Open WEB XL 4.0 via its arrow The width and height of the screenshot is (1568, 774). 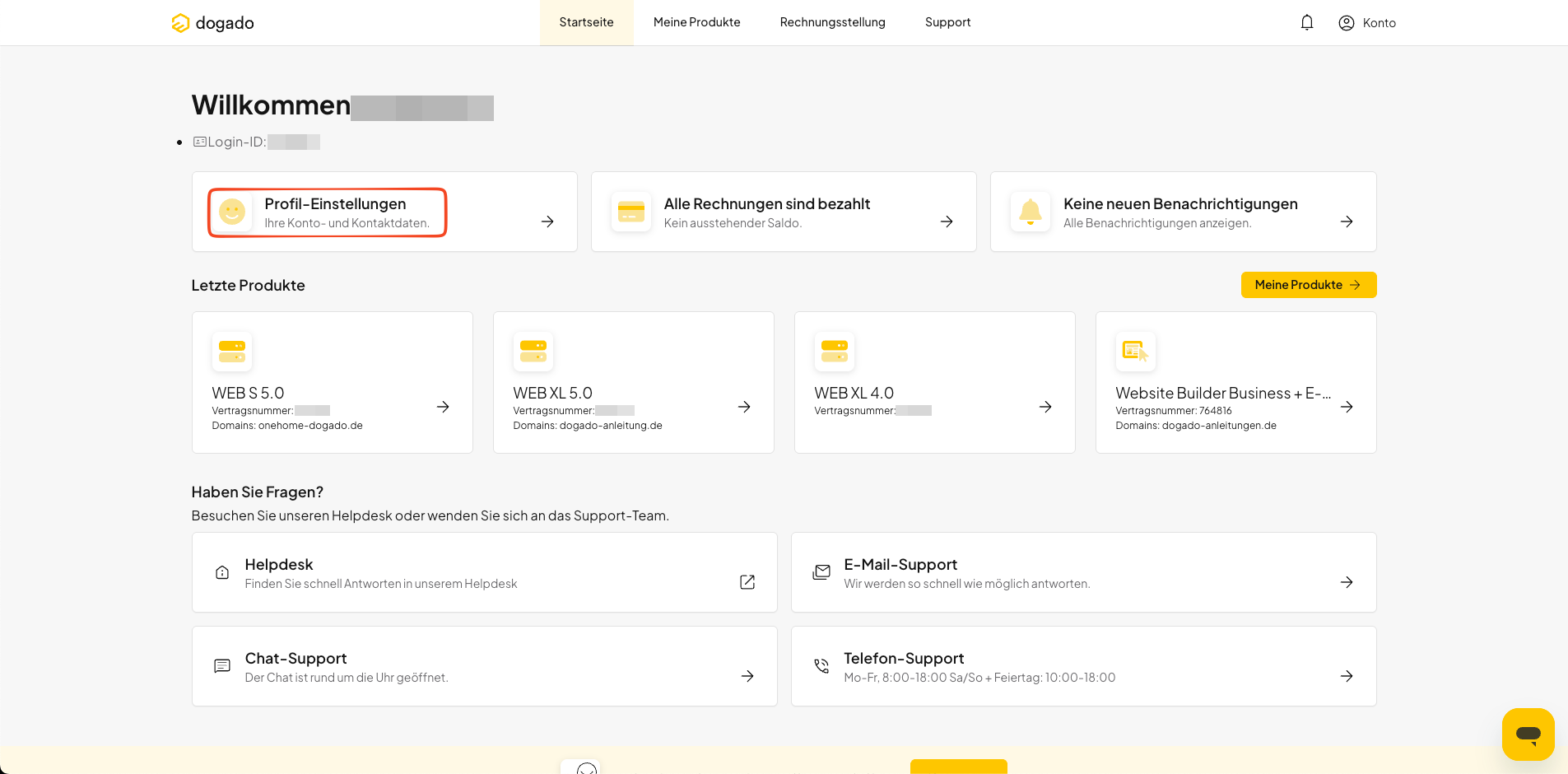point(1045,407)
